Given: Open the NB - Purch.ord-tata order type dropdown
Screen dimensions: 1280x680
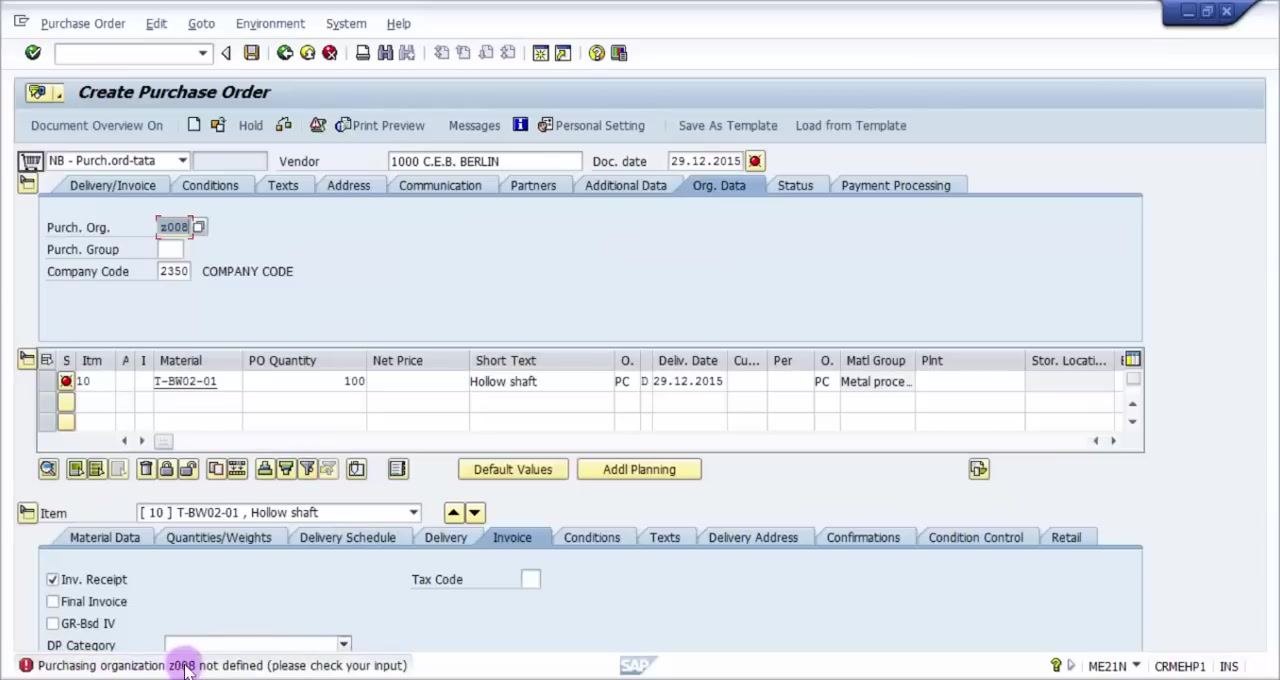Looking at the screenshot, I should 182,161.
